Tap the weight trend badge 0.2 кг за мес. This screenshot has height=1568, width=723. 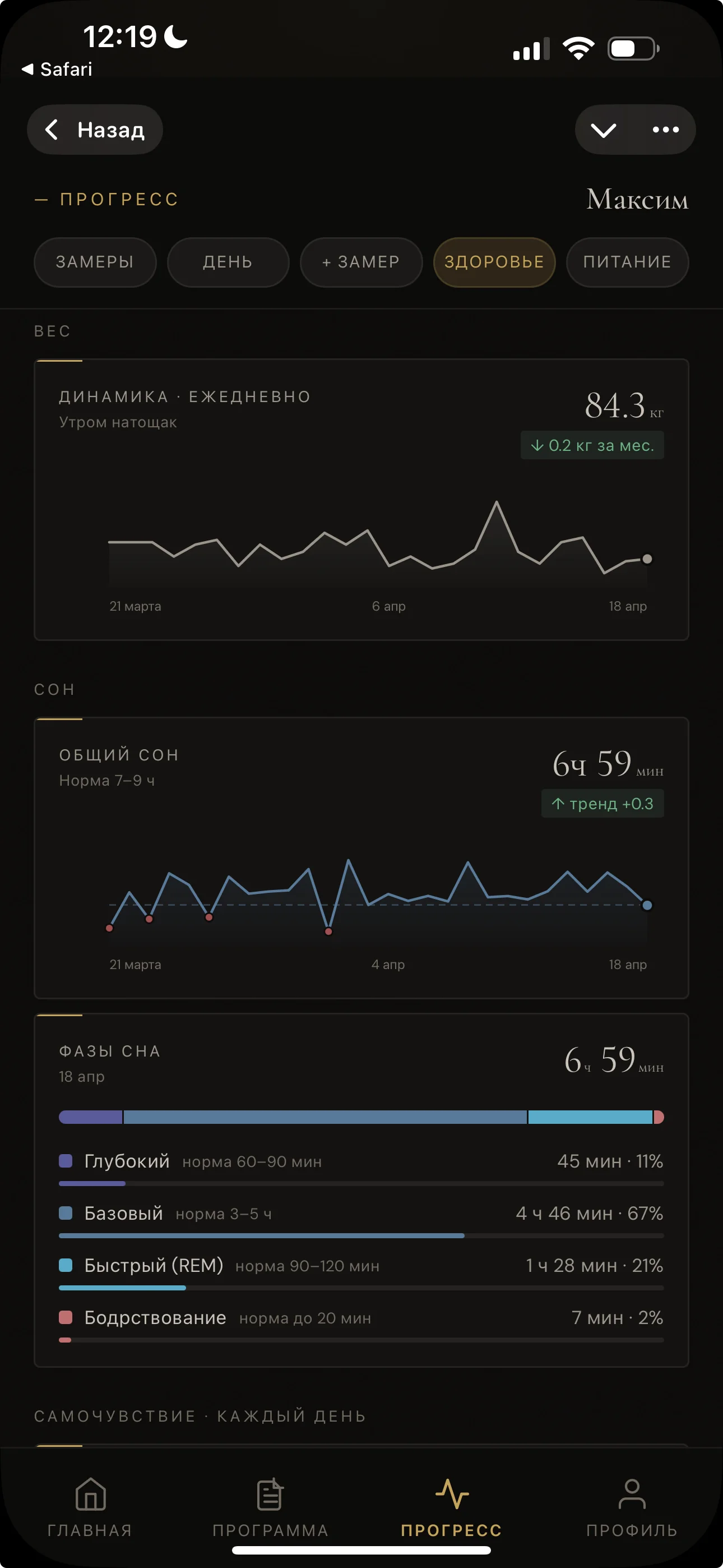point(591,446)
